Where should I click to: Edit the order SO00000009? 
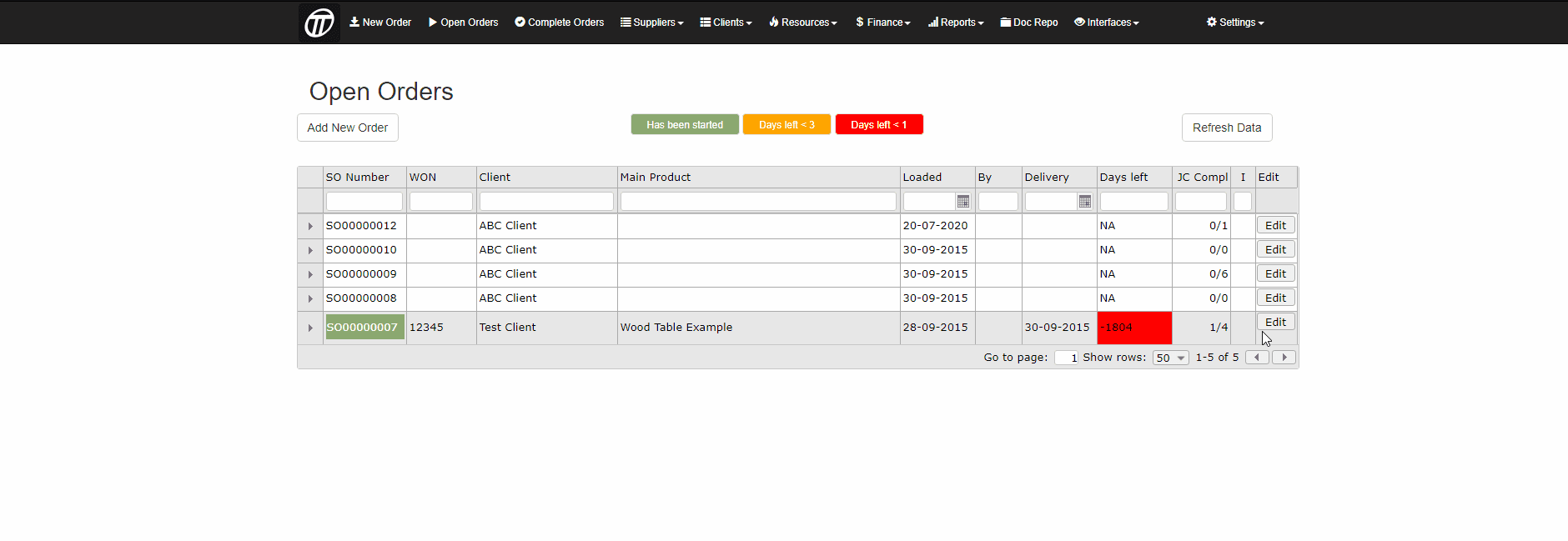(1275, 274)
